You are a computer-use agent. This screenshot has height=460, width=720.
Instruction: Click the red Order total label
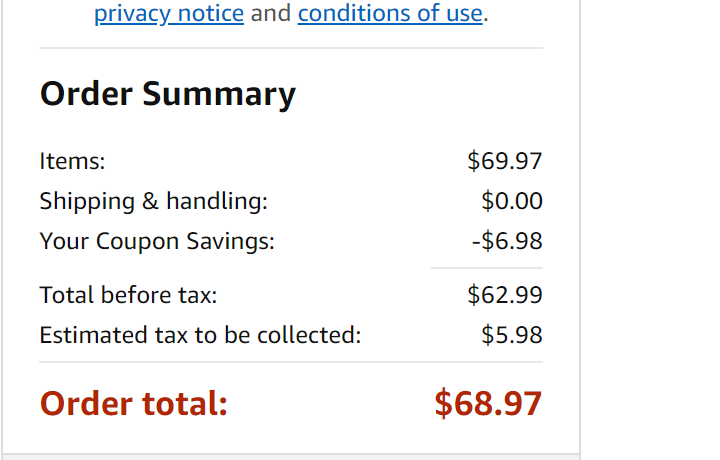click(134, 404)
